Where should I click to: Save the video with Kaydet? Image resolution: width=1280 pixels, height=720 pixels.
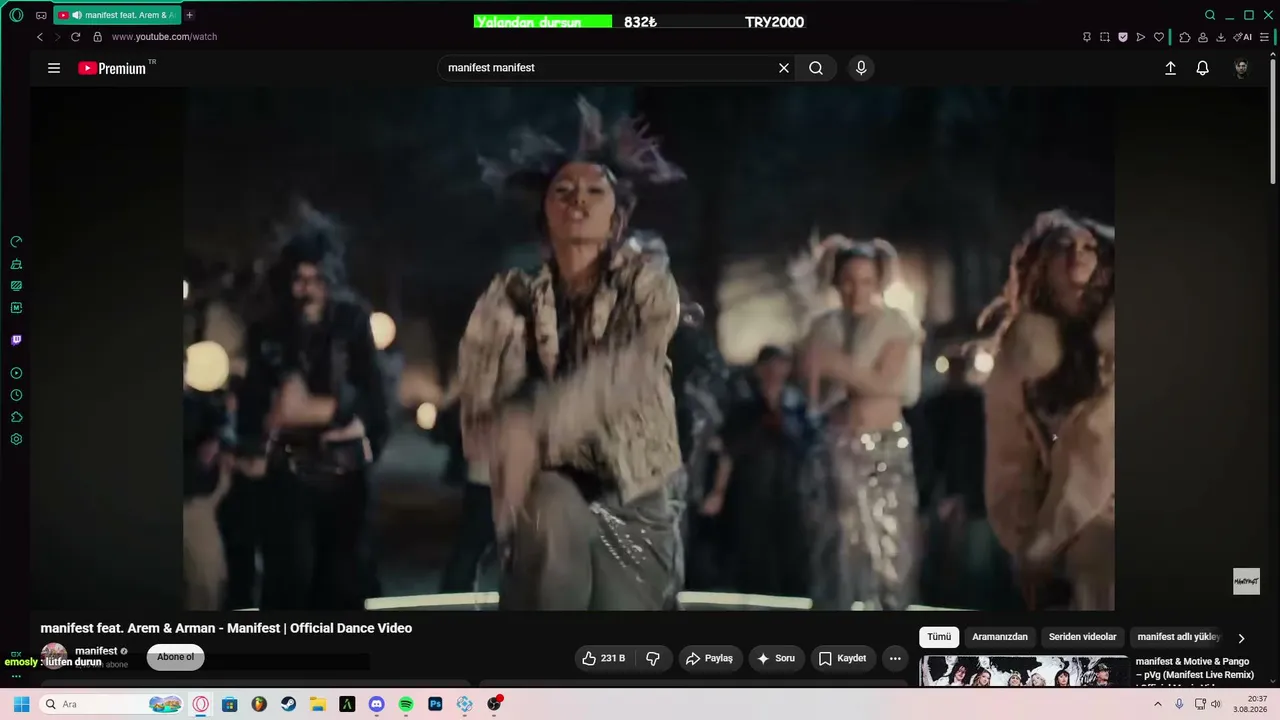(x=842, y=658)
